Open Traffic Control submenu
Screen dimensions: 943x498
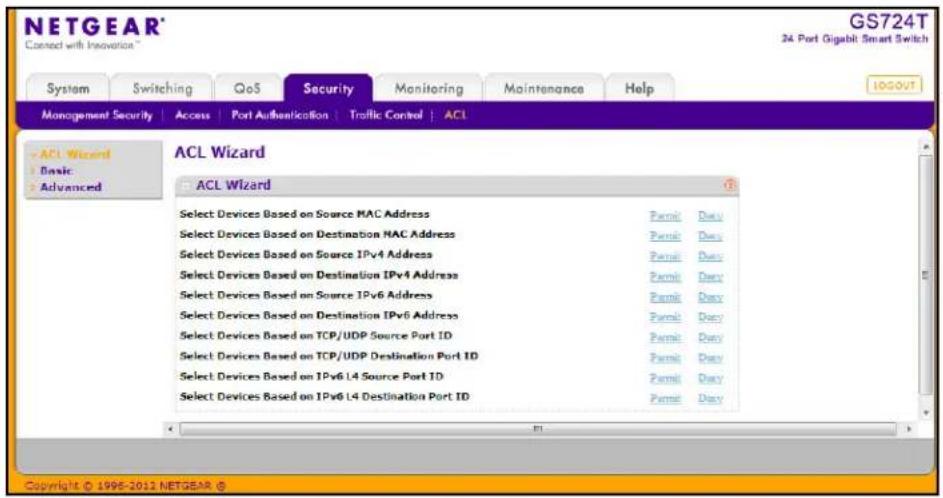pyautogui.click(x=385, y=115)
